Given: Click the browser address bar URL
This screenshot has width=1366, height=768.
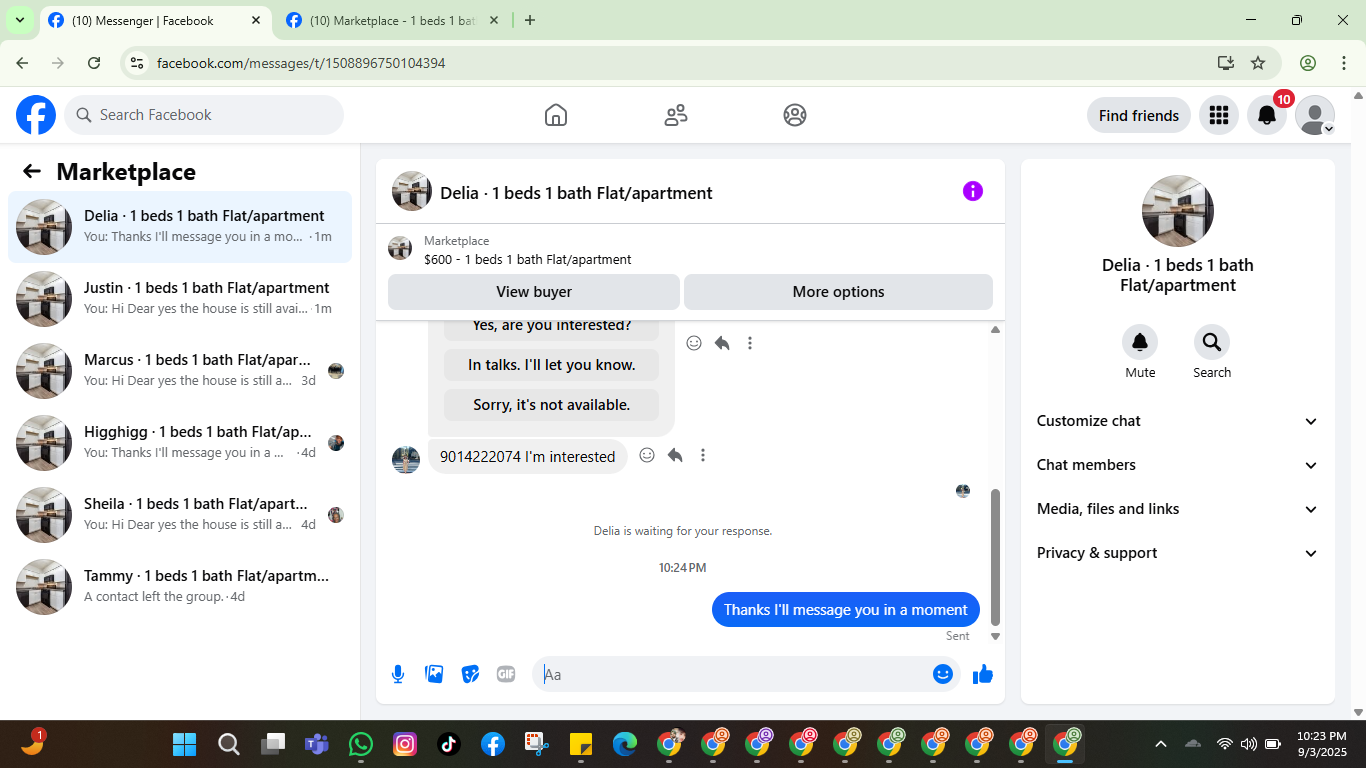Looking at the screenshot, I should coord(301,63).
